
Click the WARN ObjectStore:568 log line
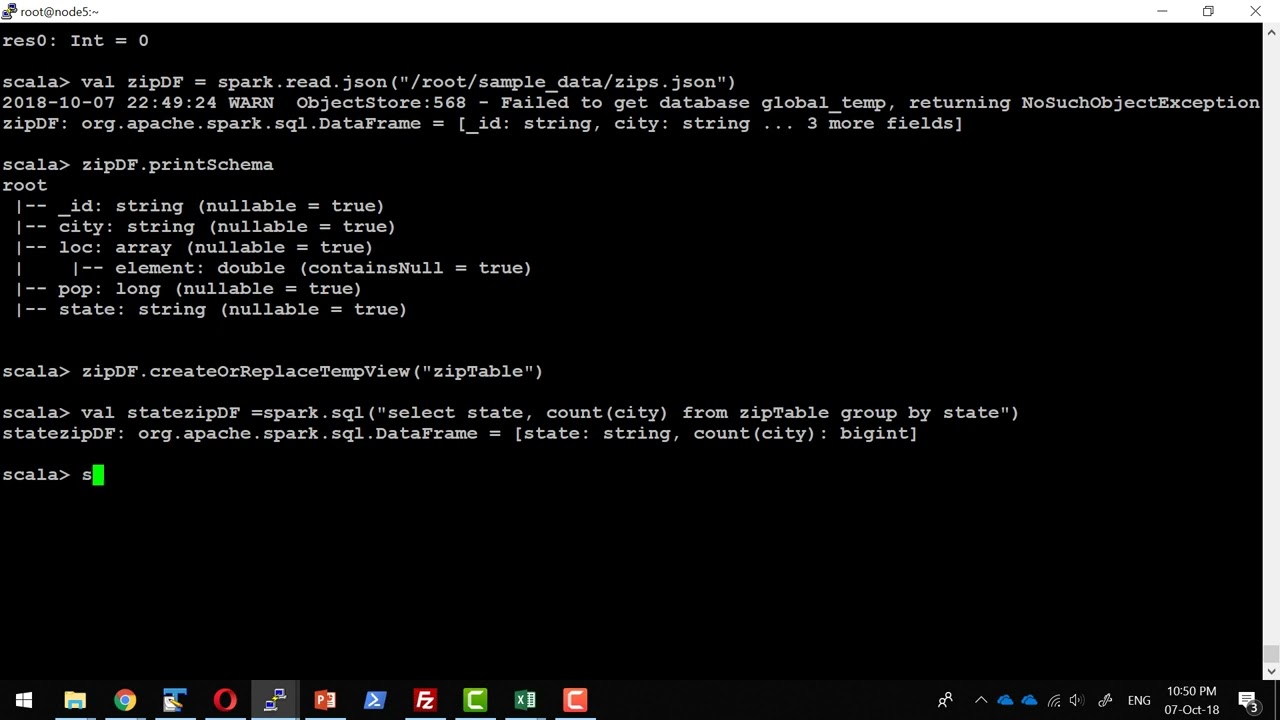tap(631, 103)
